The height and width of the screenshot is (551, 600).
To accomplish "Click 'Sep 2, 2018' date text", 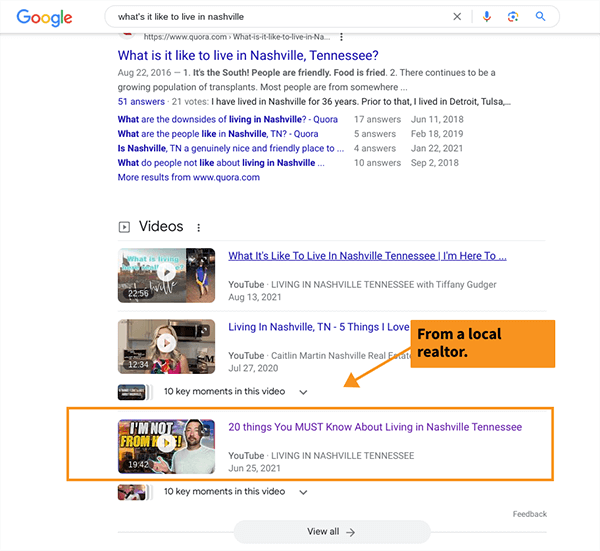I will (x=435, y=163).
